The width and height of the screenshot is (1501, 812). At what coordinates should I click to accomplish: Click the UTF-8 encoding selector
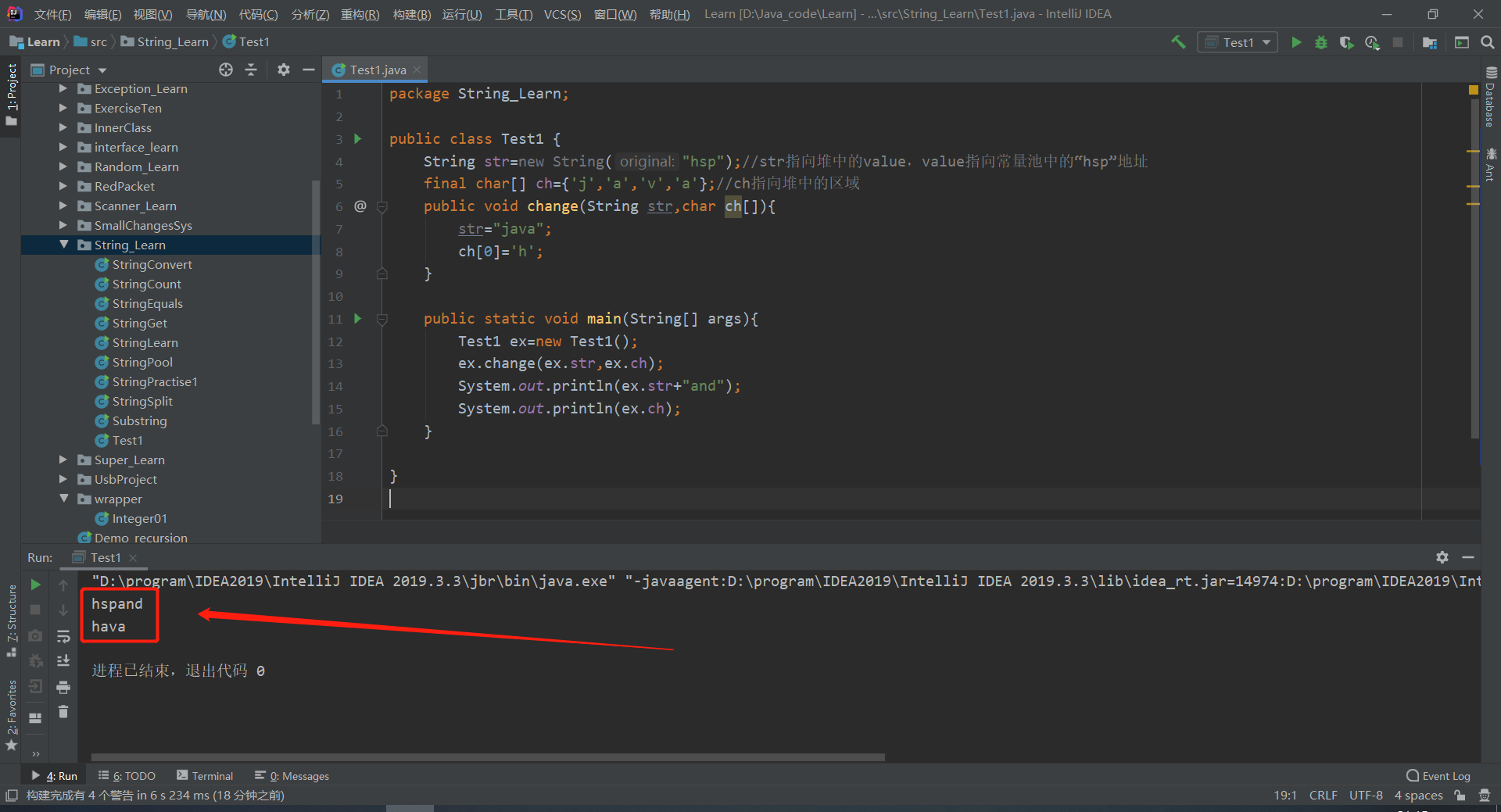pos(1366,796)
